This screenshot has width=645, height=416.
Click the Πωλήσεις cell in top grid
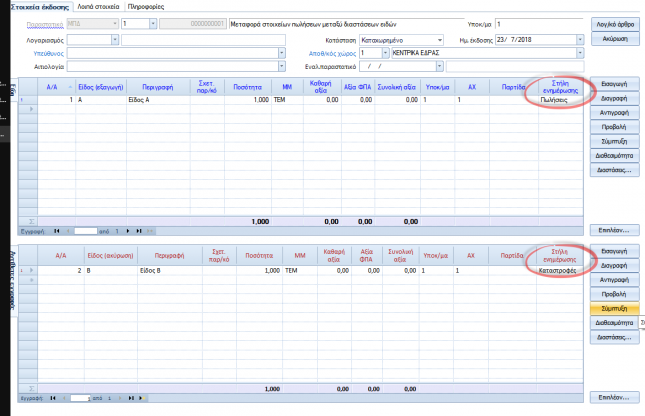click(x=561, y=100)
